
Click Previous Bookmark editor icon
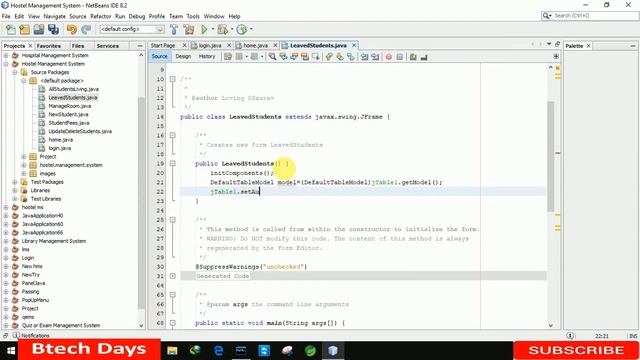point(329,57)
